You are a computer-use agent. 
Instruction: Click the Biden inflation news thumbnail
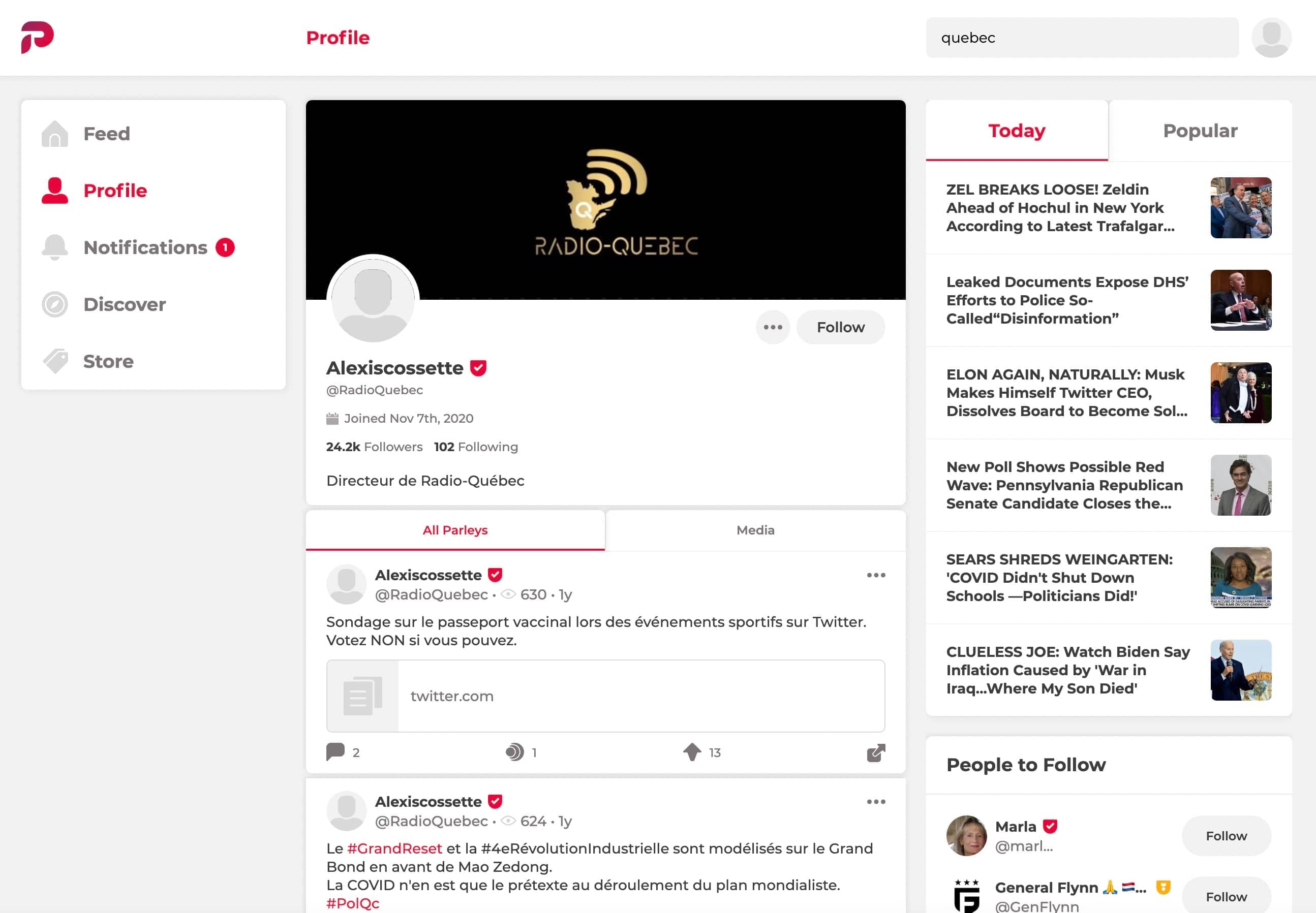[1240, 670]
